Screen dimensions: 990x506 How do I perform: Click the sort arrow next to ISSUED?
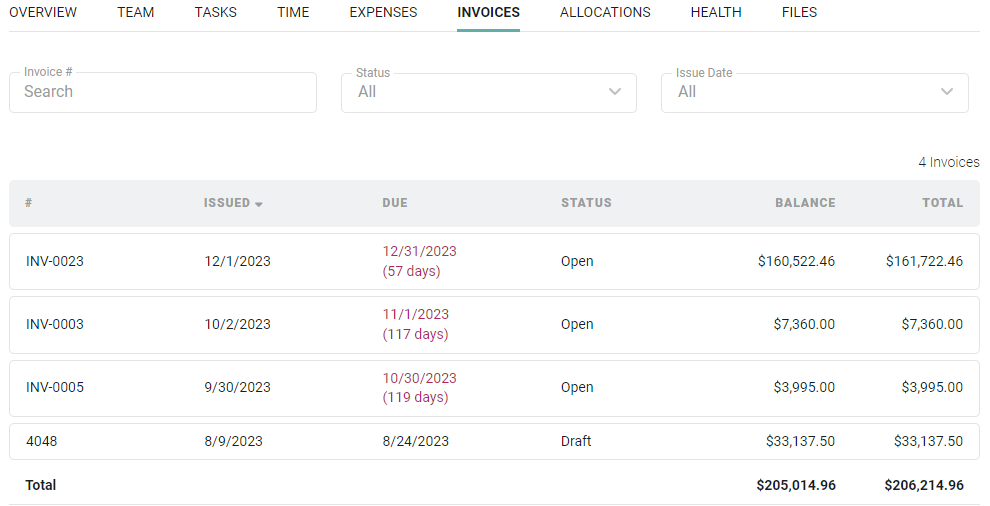pos(258,204)
